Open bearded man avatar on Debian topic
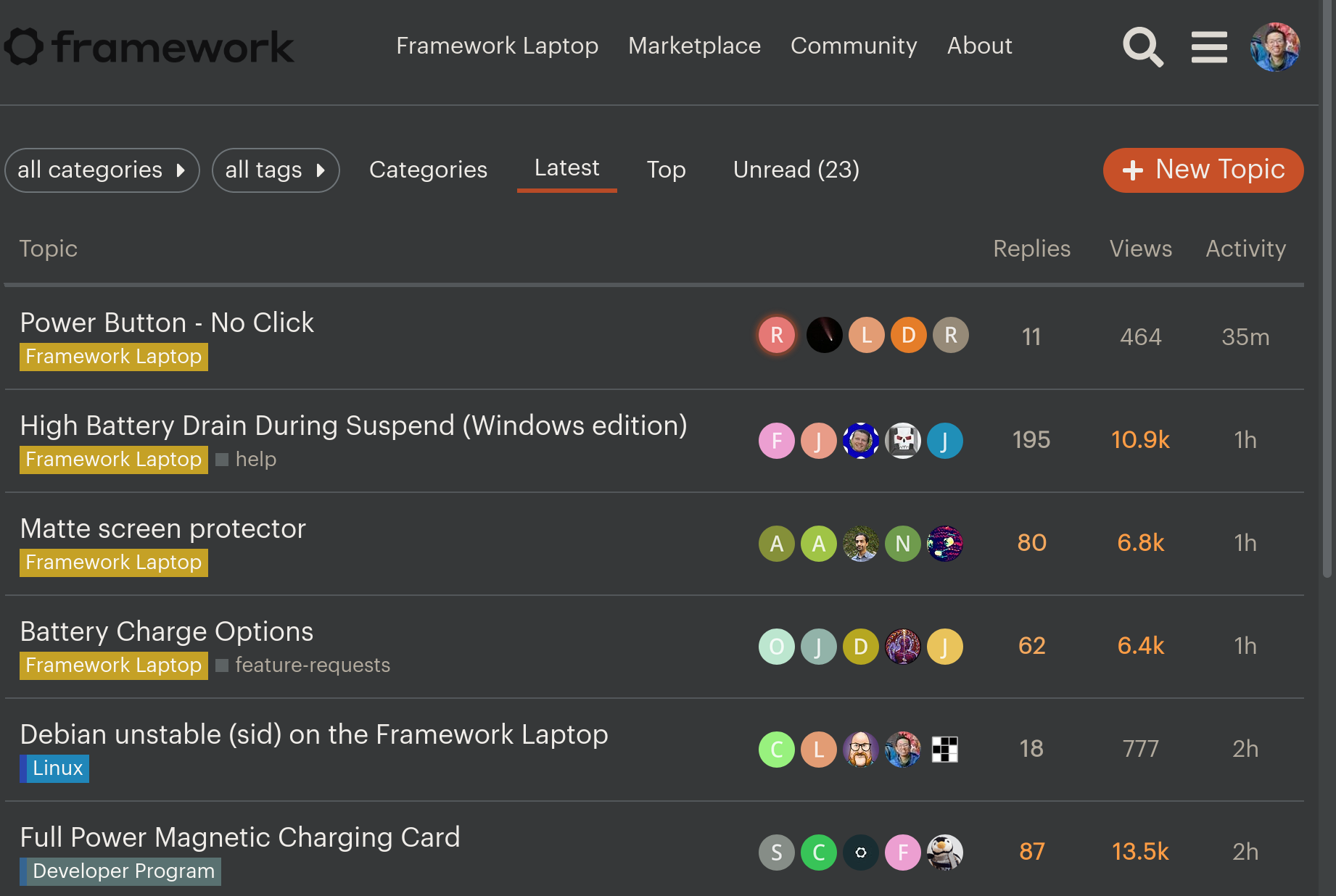Screen dimensions: 1336x896 [x=861, y=749]
